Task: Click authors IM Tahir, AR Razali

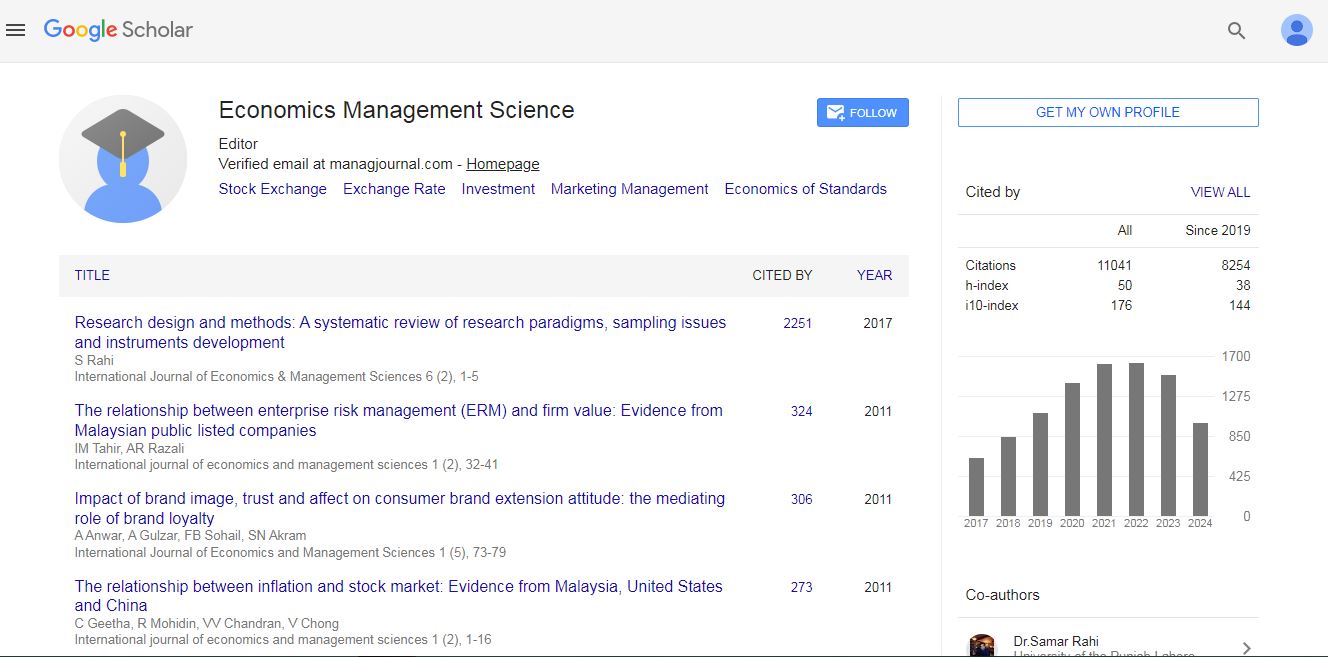Action: (129, 448)
